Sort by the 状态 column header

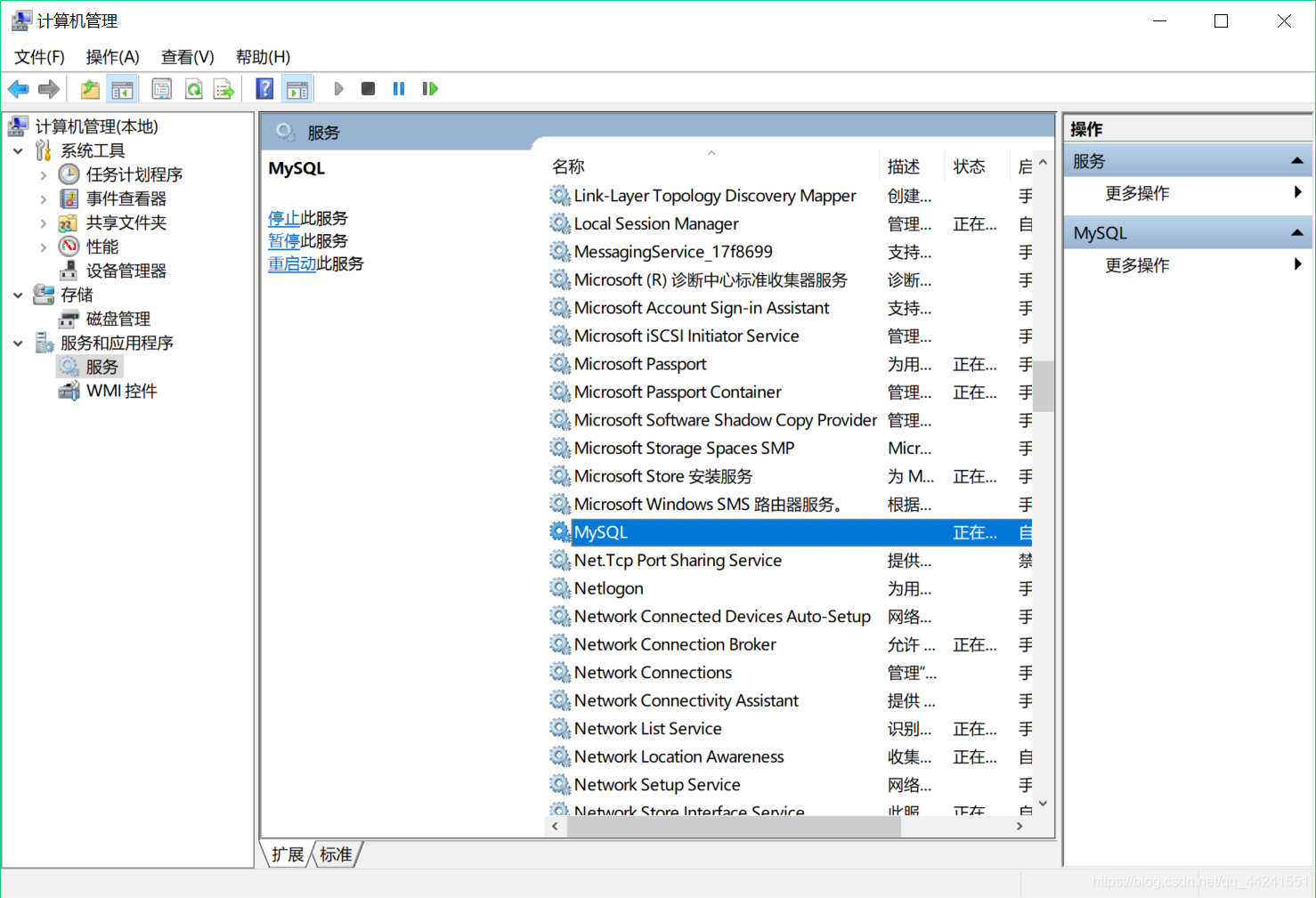tap(977, 166)
